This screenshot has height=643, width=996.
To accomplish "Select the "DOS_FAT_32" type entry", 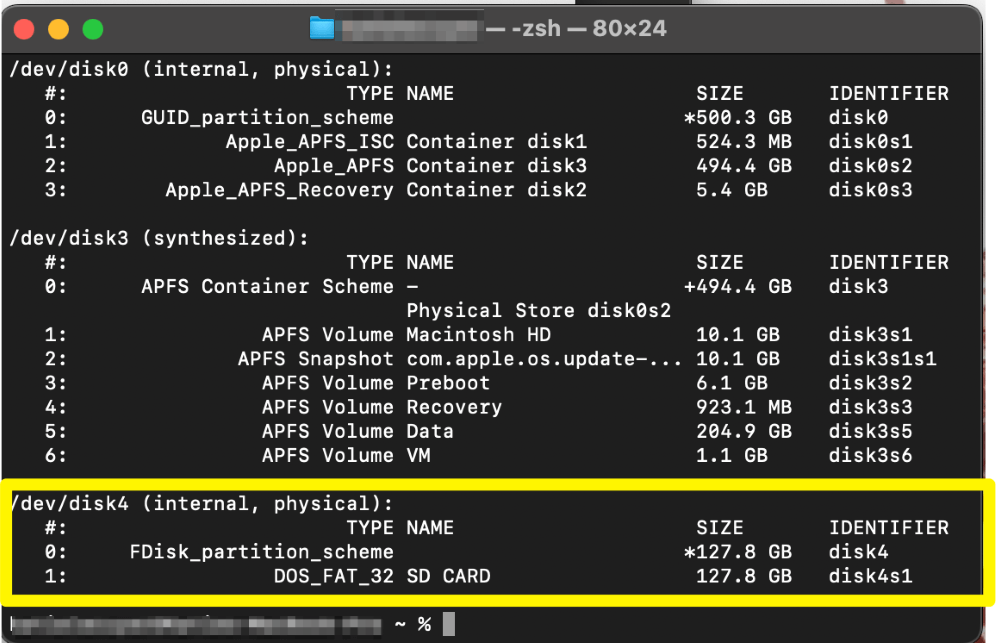I will click(x=333, y=576).
